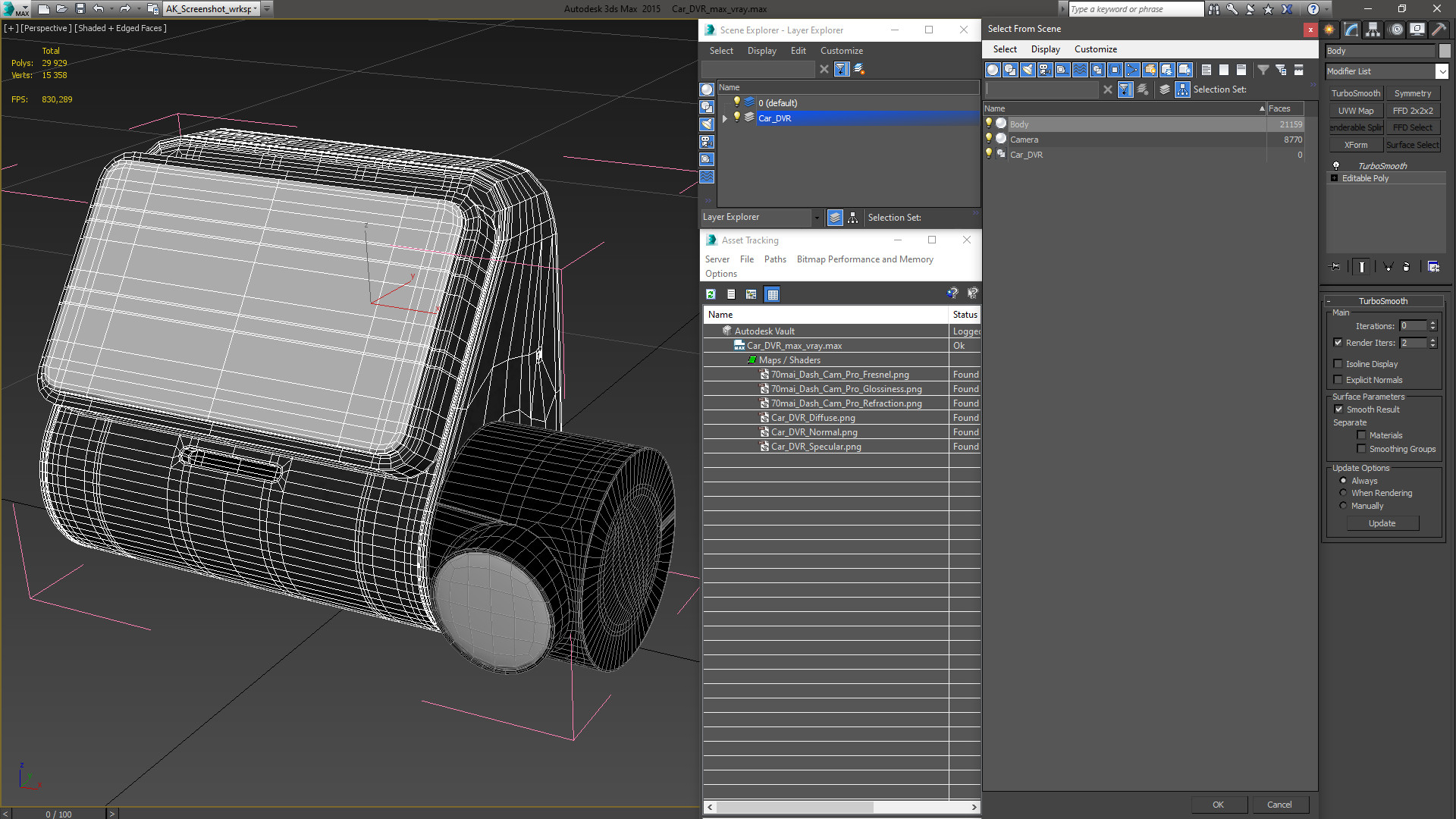
Task: Enable Isoline Display checkbox
Action: coord(1338,364)
